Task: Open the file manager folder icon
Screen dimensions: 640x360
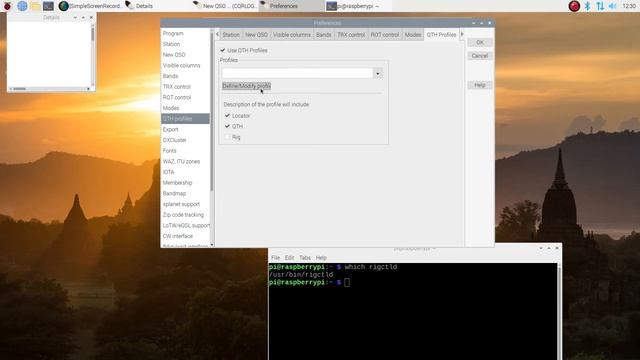Action: coord(35,6)
